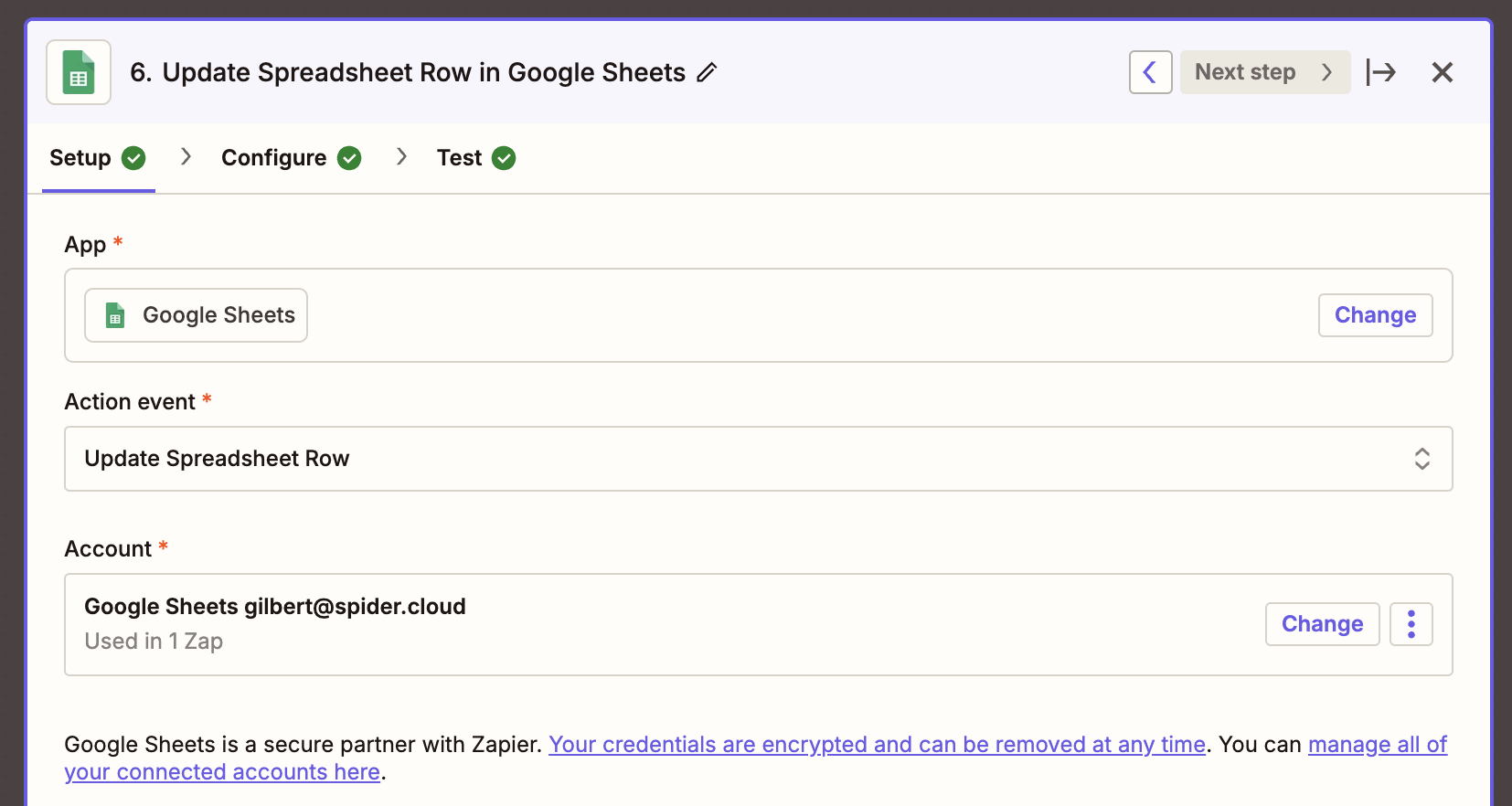1512x806 pixels.
Task: Click chevron between Configure and Test
Action: pyautogui.click(x=401, y=157)
